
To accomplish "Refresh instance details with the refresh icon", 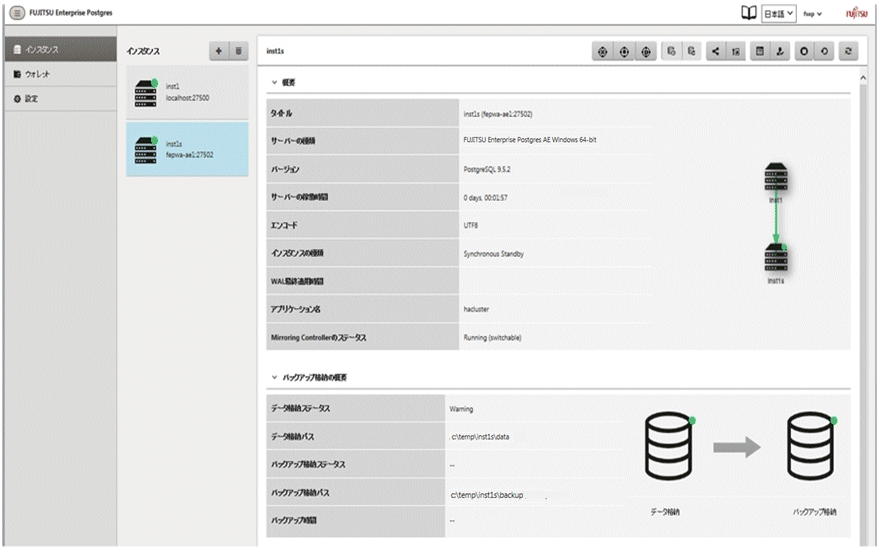I will [848, 51].
